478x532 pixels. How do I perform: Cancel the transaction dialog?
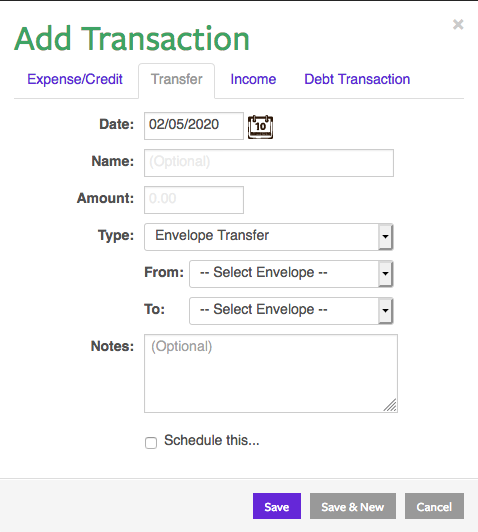pos(434,506)
